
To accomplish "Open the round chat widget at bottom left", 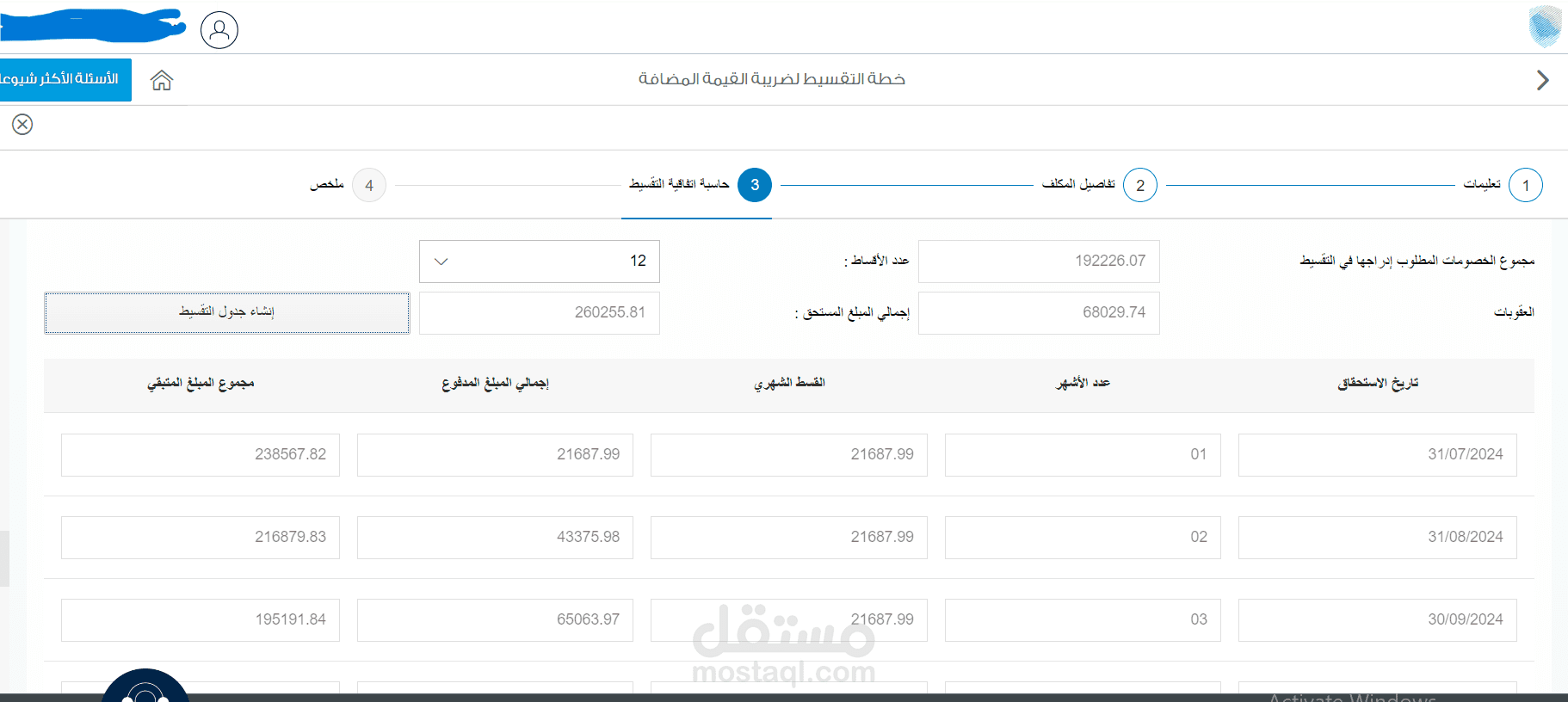I will coord(145,687).
